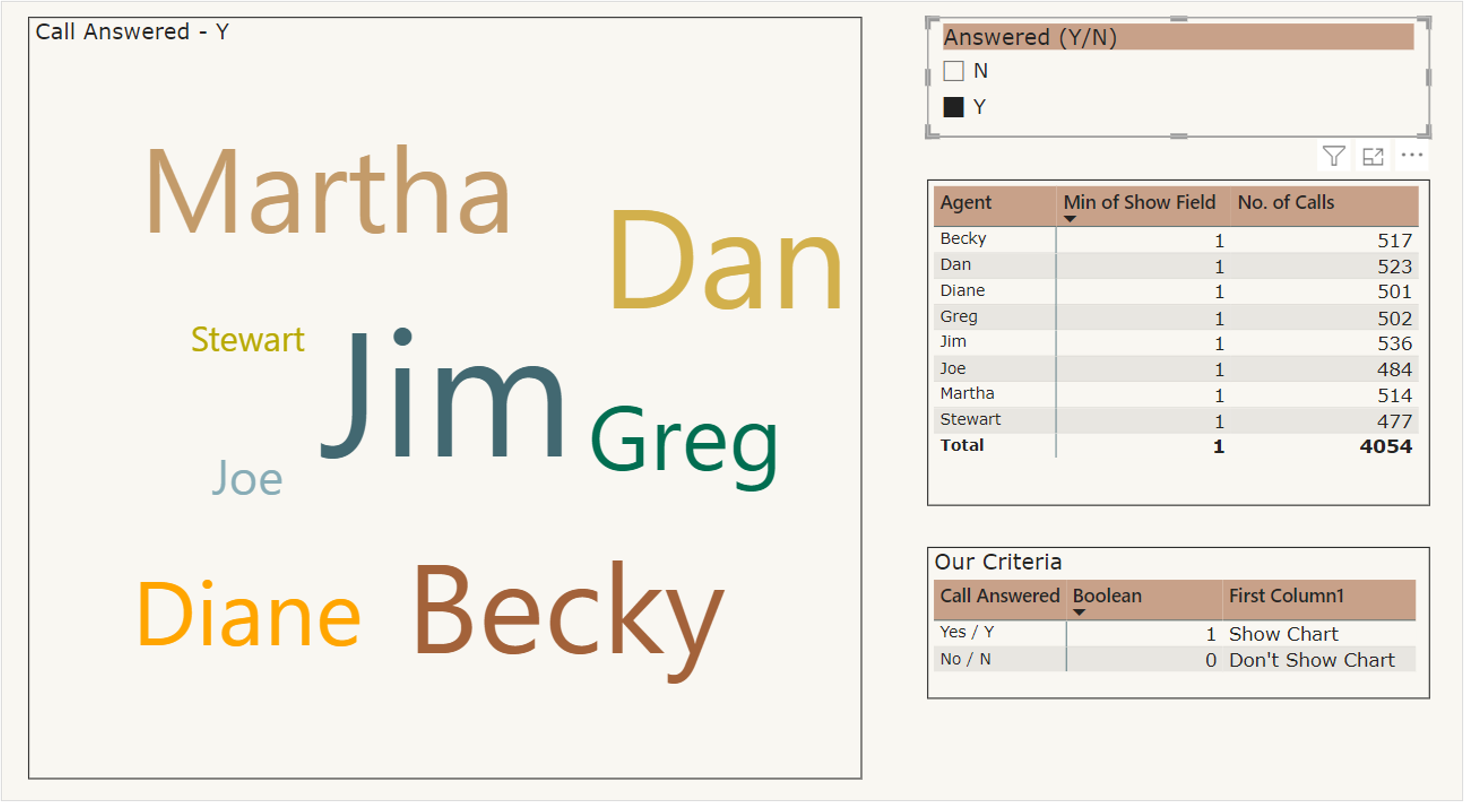The image size is (1464, 802).
Task: Click sort arrow under the Boolean header
Action: tap(1079, 612)
